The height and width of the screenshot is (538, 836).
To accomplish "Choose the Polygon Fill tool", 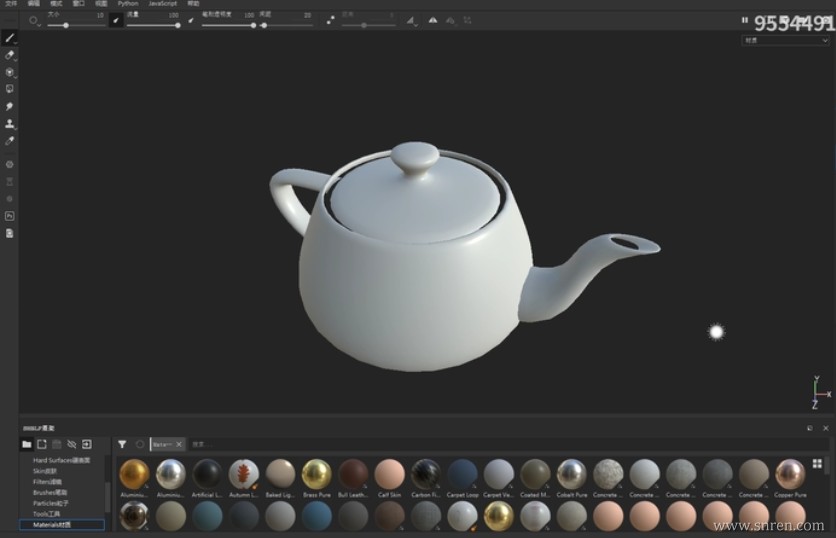I will click(x=10, y=89).
